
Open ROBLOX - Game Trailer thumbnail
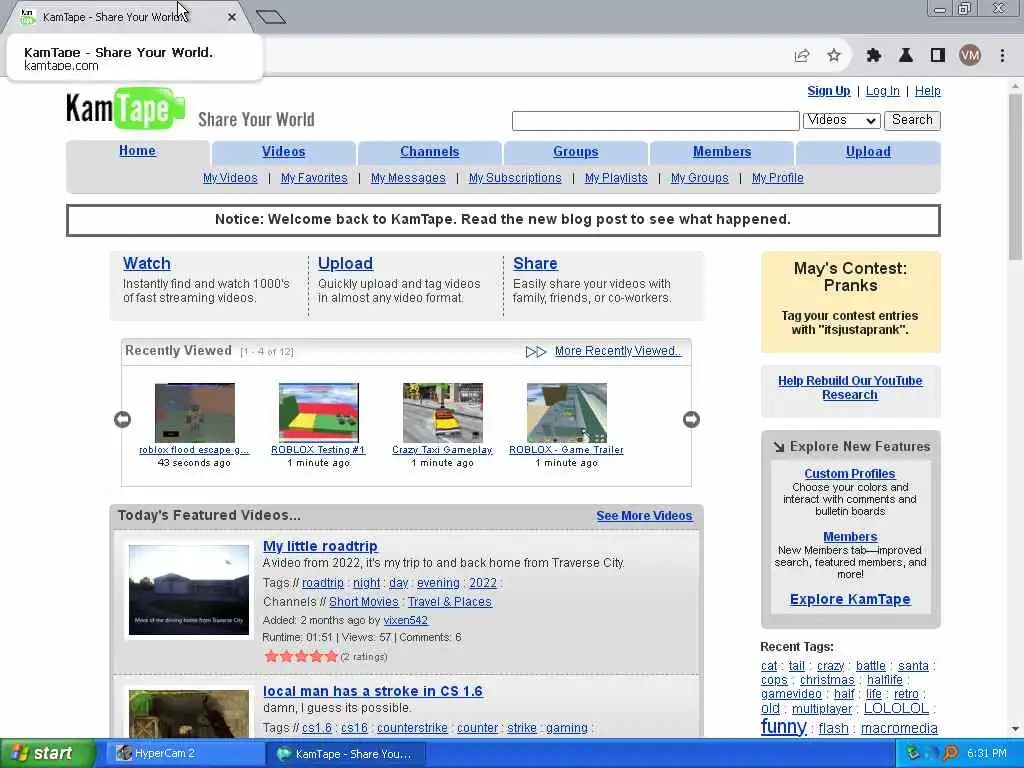tap(567, 413)
